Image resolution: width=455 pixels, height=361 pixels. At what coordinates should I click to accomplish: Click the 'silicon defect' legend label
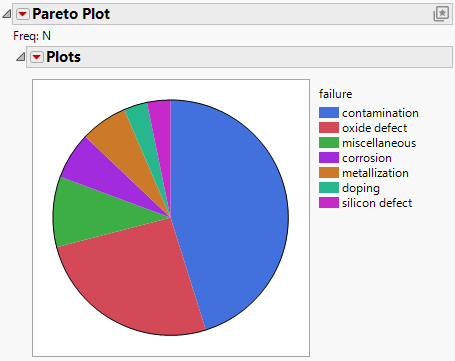click(377, 203)
